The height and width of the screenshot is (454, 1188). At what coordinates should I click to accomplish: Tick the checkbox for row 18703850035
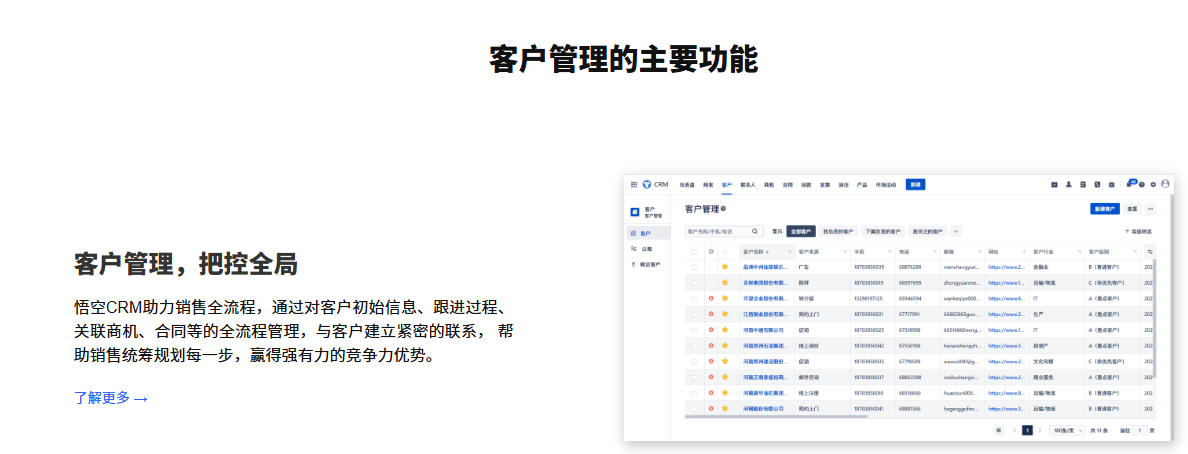coord(694,362)
